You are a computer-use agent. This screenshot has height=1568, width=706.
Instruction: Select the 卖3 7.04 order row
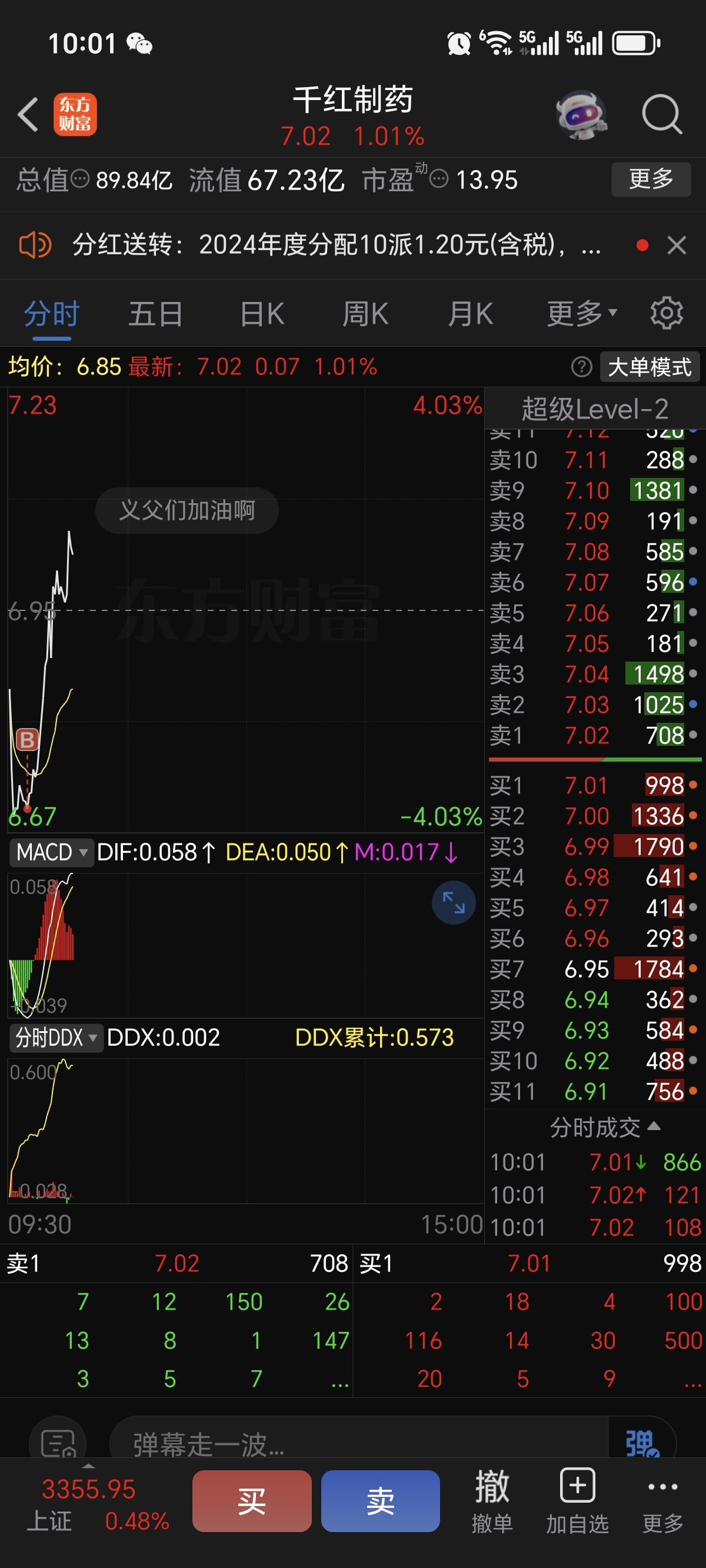(x=595, y=674)
